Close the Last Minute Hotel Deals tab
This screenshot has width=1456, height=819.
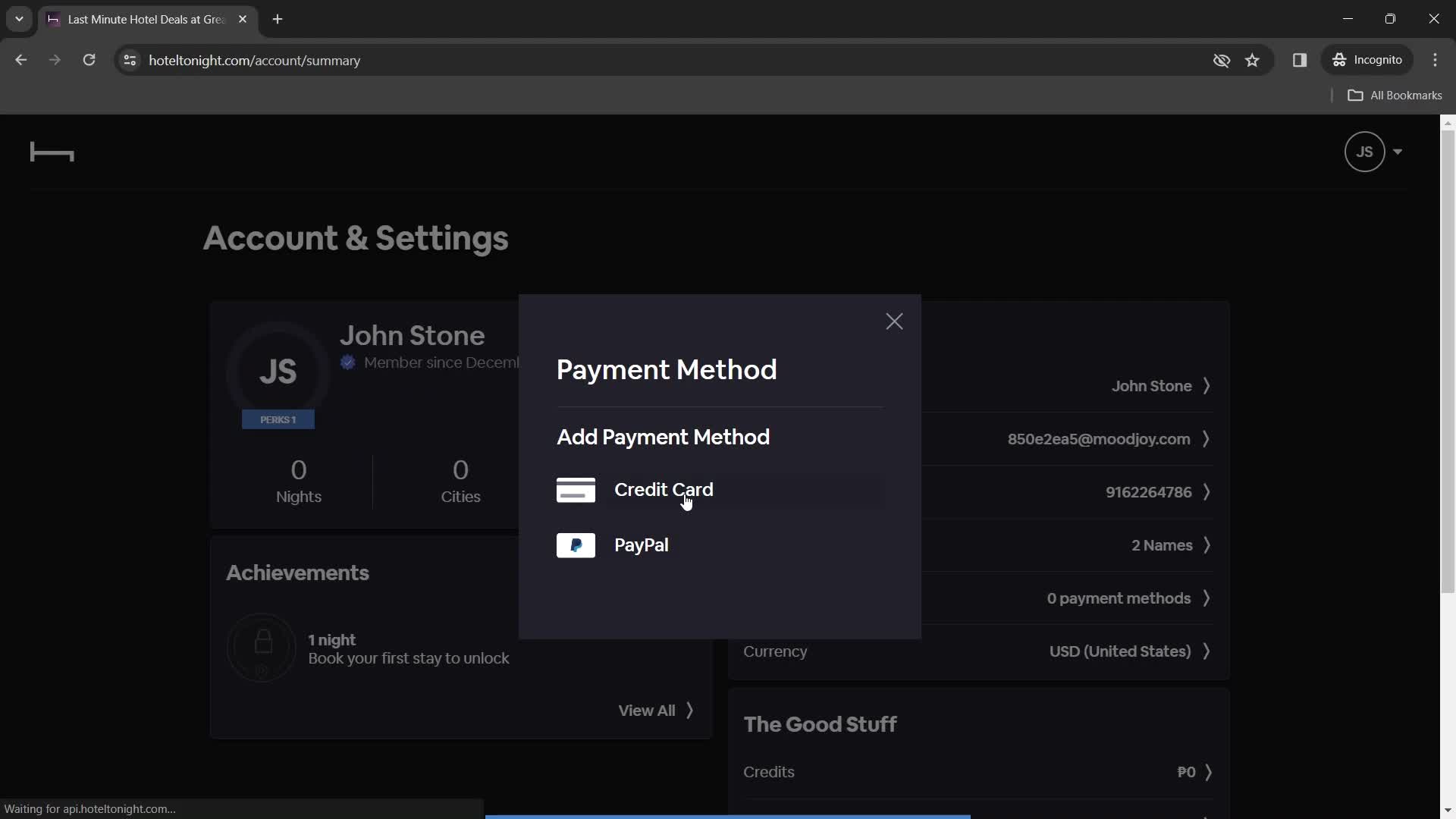point(243,19)
